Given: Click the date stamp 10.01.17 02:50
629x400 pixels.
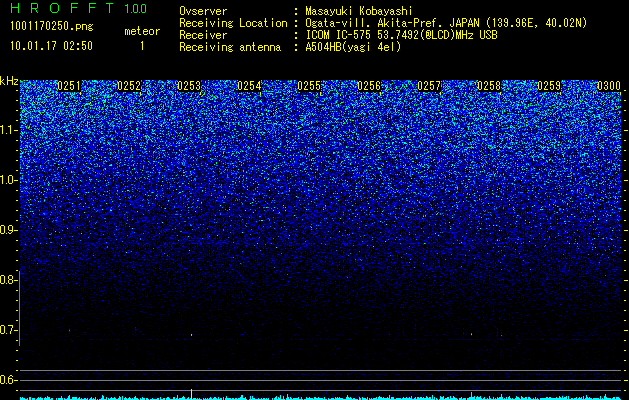Looking at the screenshot, I should (51, 46).
